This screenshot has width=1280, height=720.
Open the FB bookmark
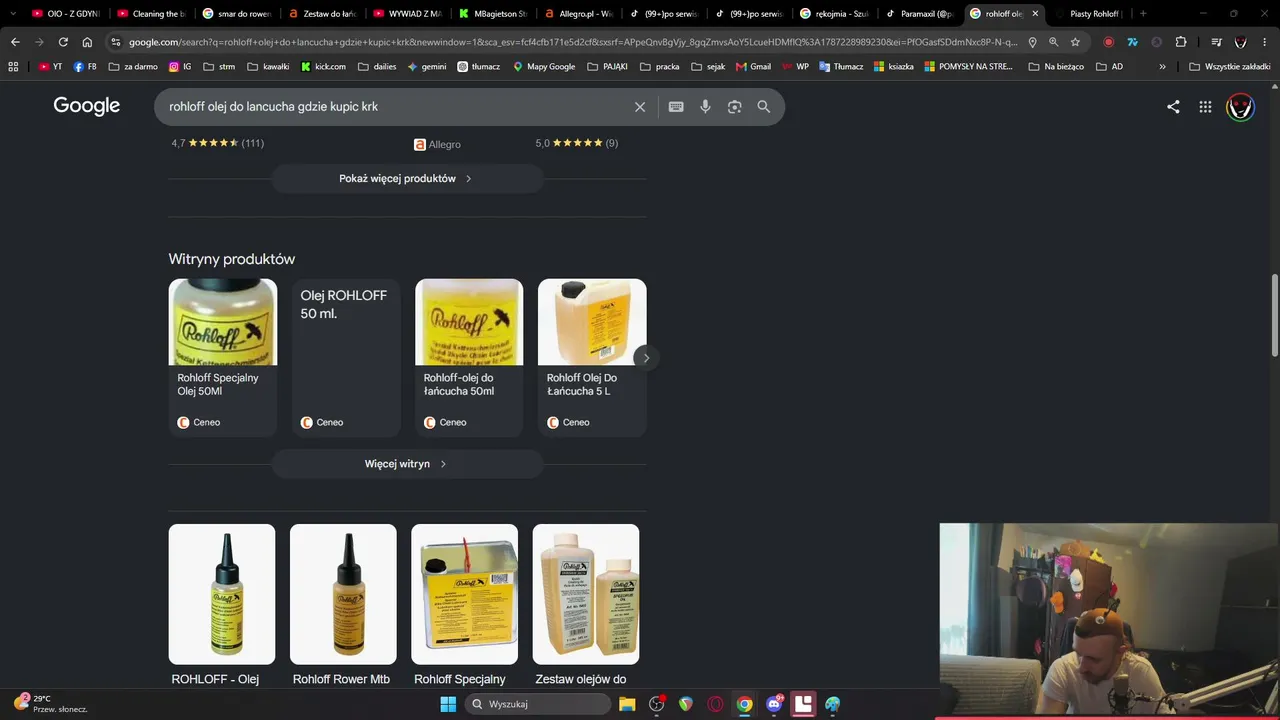85,66
